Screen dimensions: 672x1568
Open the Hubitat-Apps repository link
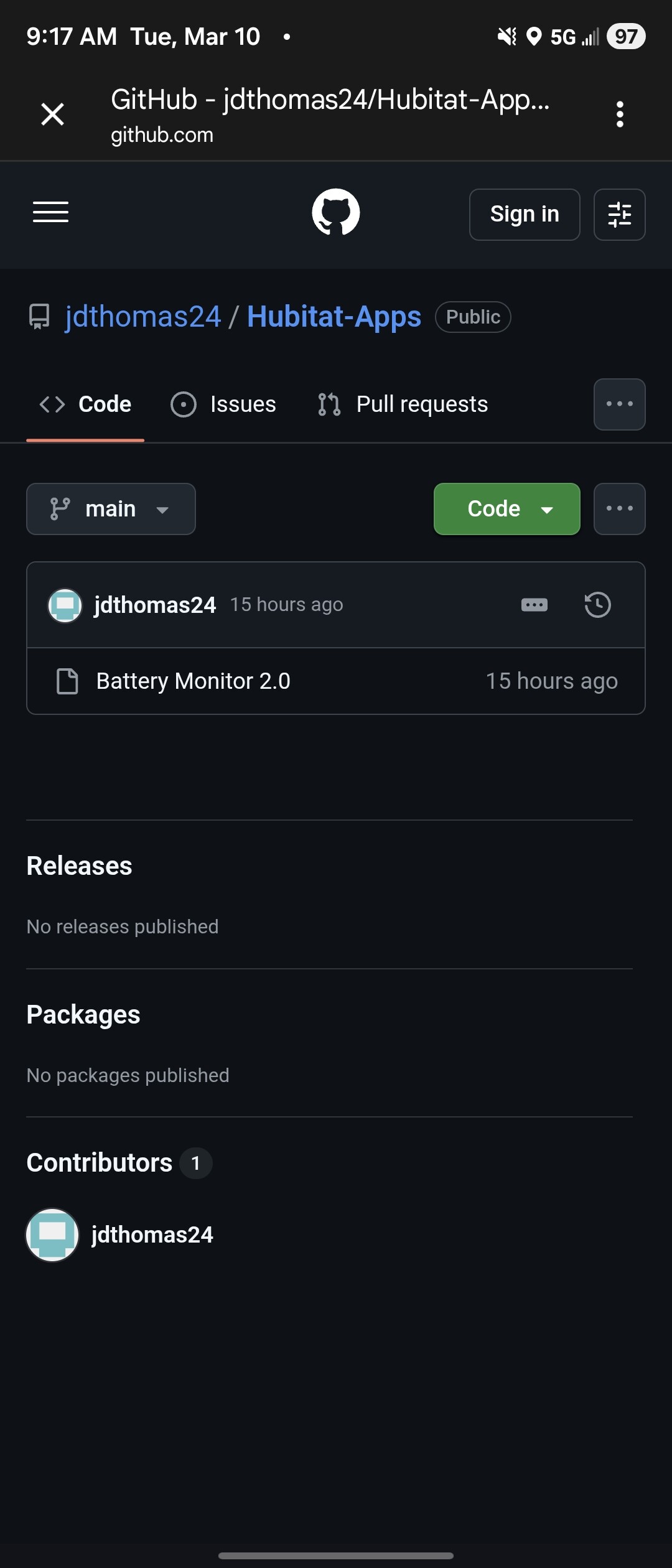point(334,317)
